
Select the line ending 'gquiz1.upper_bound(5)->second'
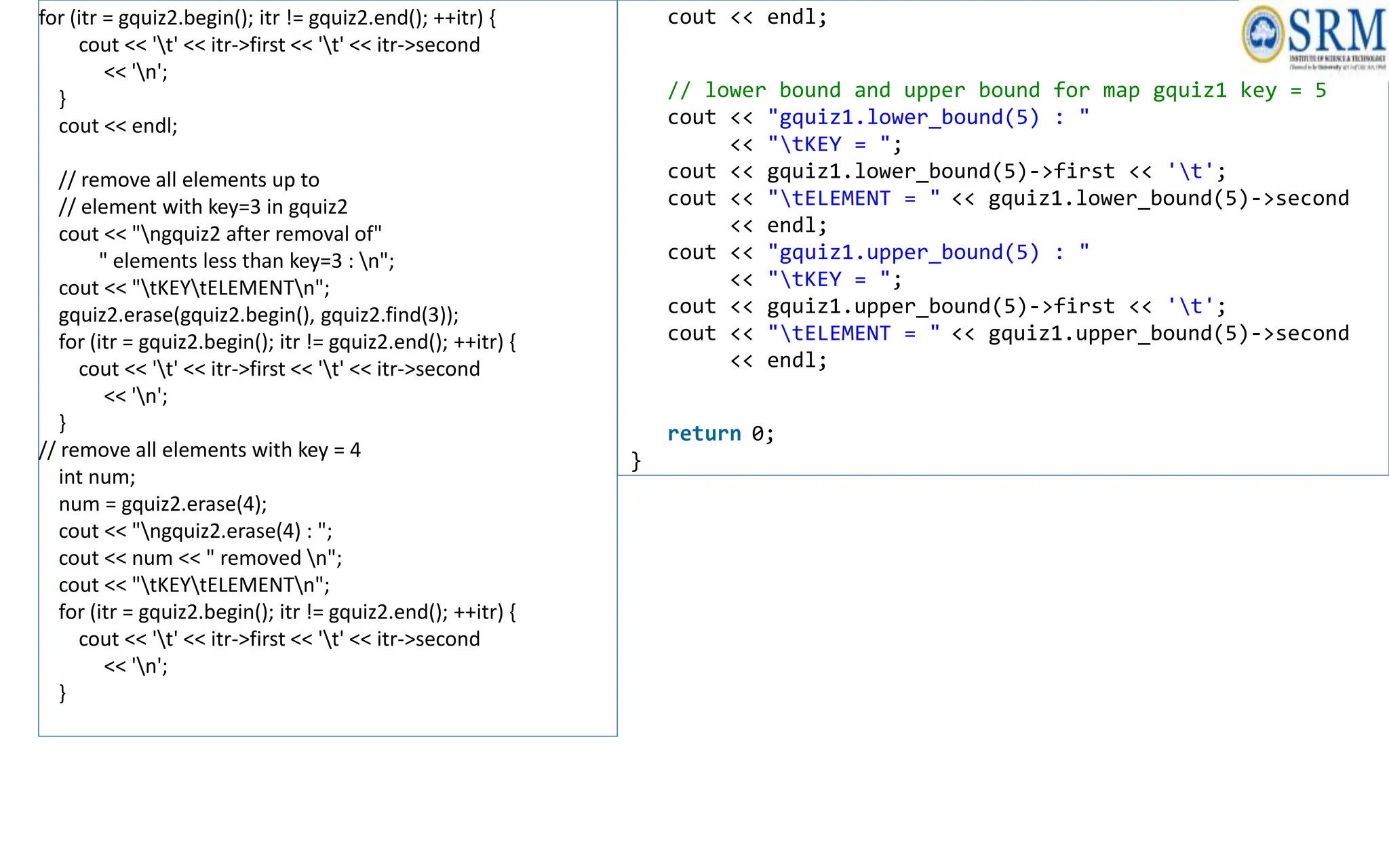tap(1009, 334)
